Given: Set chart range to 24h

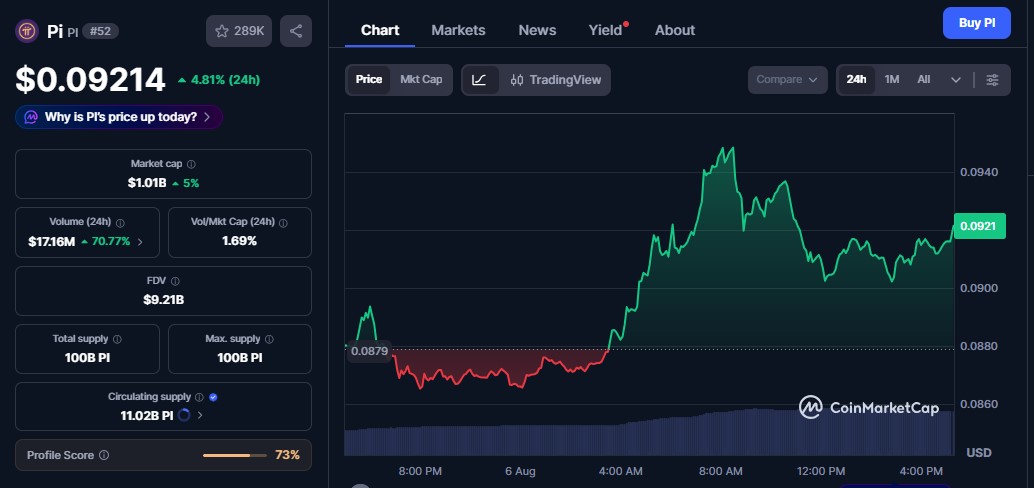Looking at the screenshot, I should click(856, 79).
